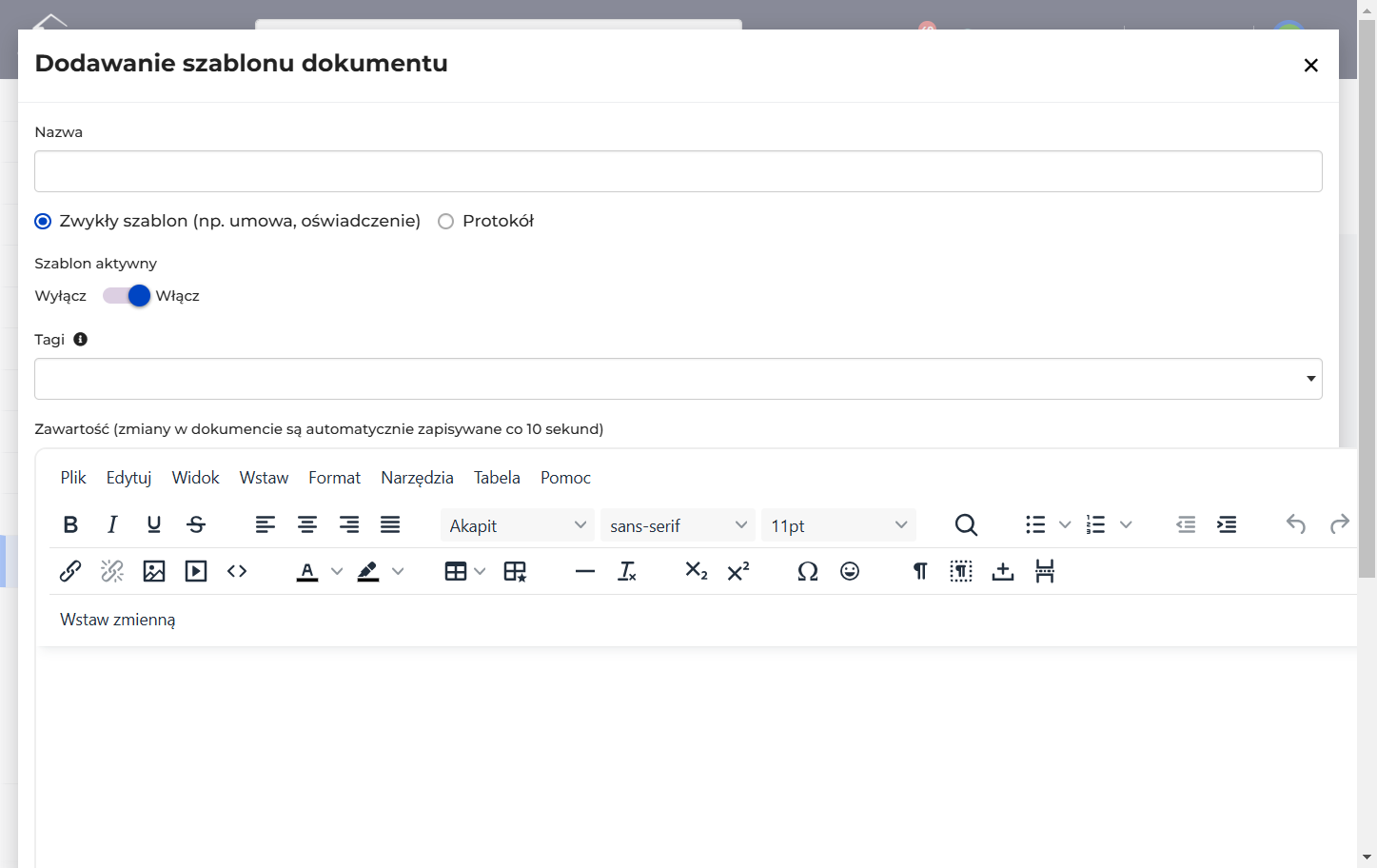Clear formatting from the text

tap(627, 571)
